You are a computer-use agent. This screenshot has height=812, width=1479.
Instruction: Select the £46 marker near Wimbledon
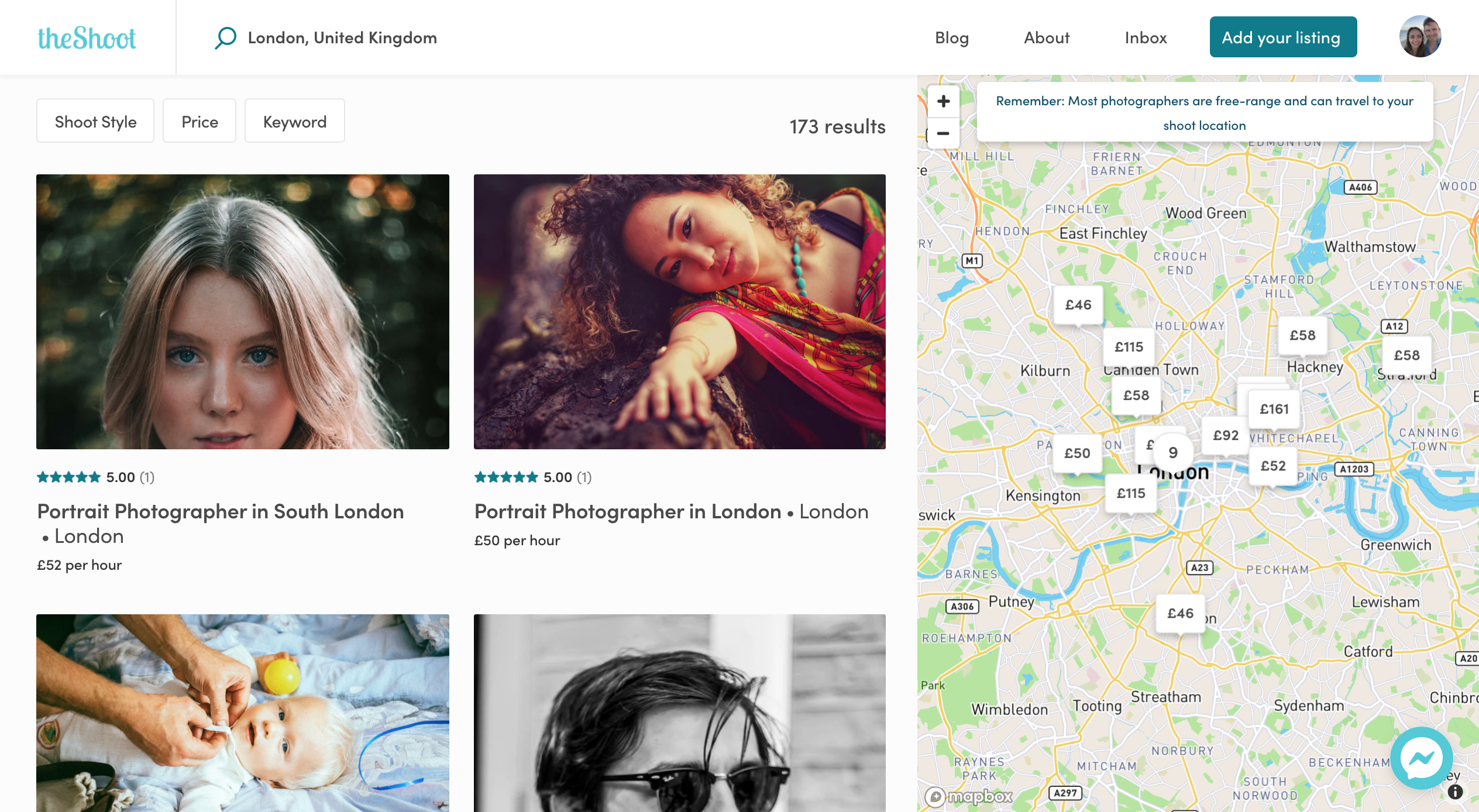pos(1180,614)
